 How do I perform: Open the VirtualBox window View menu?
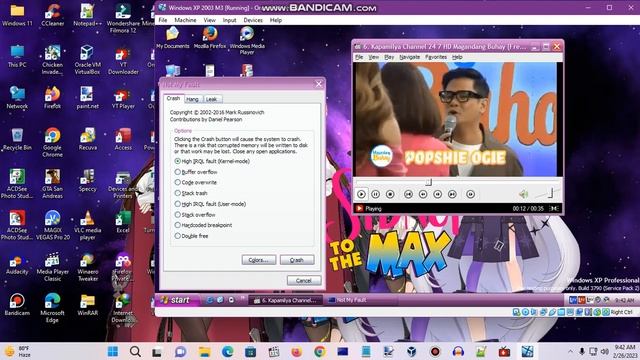tap(209, 20)
